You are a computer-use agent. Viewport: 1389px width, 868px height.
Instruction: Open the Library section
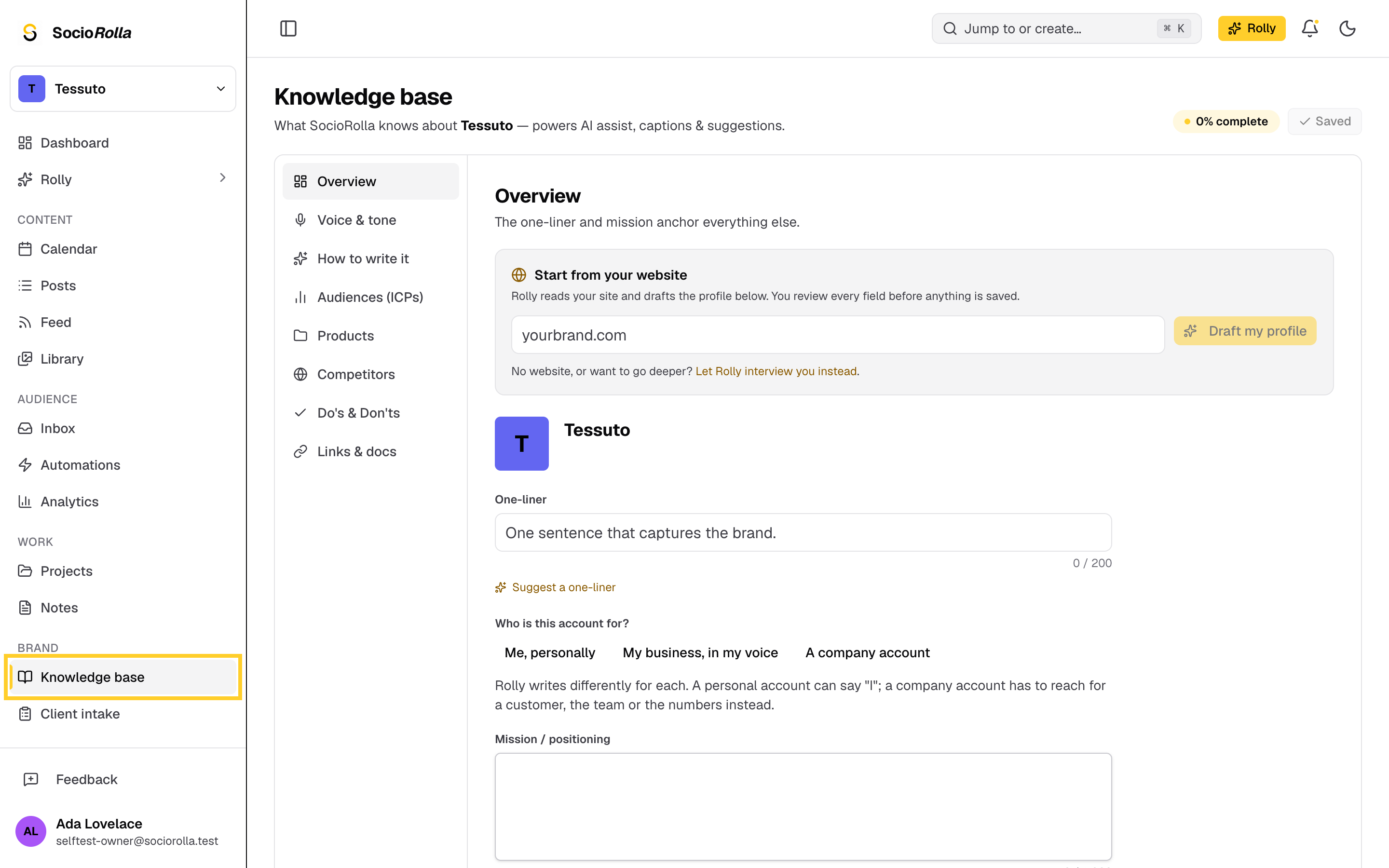pos(123,359)
